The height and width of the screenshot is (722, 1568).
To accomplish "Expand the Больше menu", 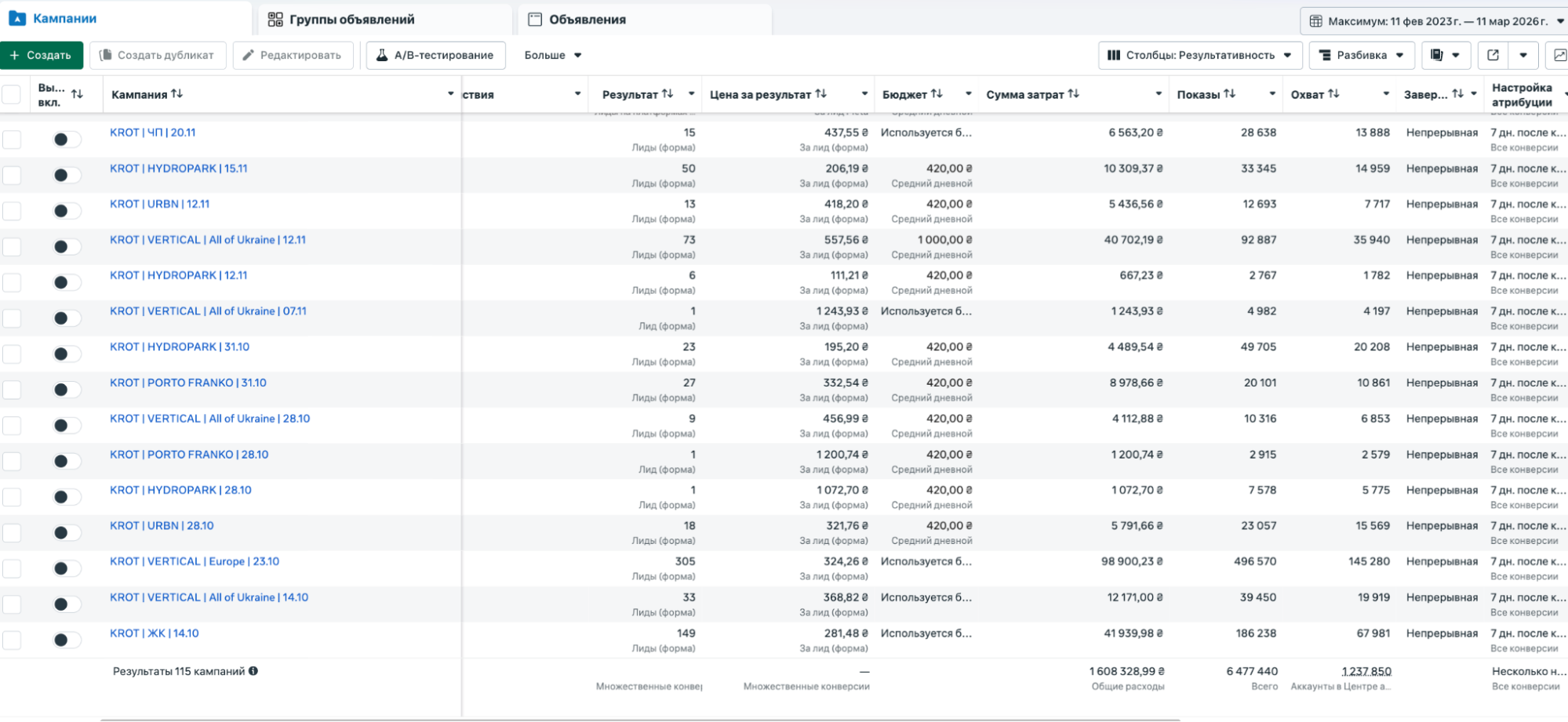I will pos(553,55).
